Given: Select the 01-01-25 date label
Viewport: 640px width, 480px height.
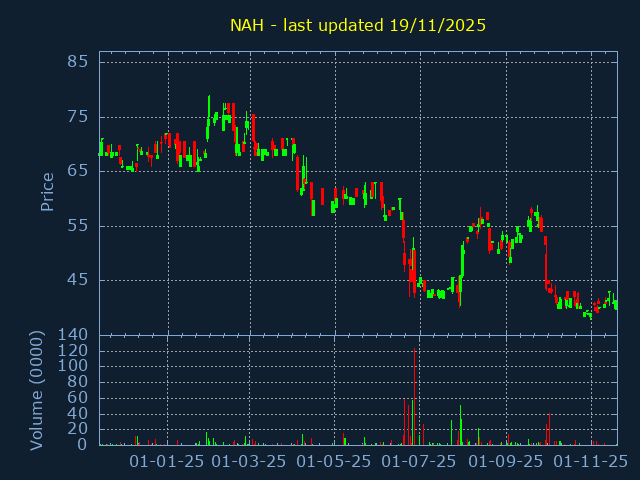Looking at the screenshot, I should pyautogui.click(x=168, y=462).
